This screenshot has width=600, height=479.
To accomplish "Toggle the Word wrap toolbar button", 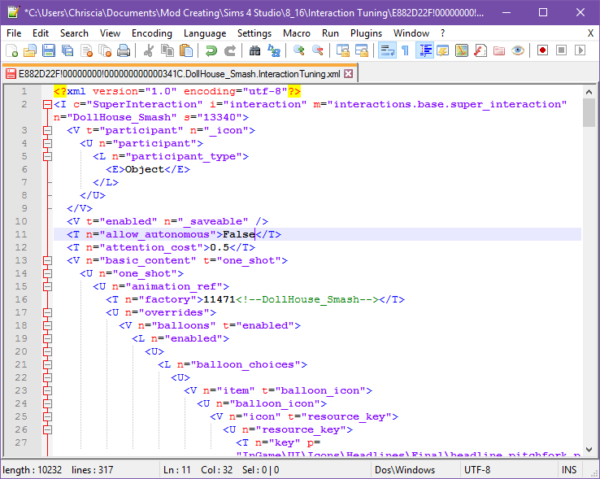I will (x=386, y=50).
